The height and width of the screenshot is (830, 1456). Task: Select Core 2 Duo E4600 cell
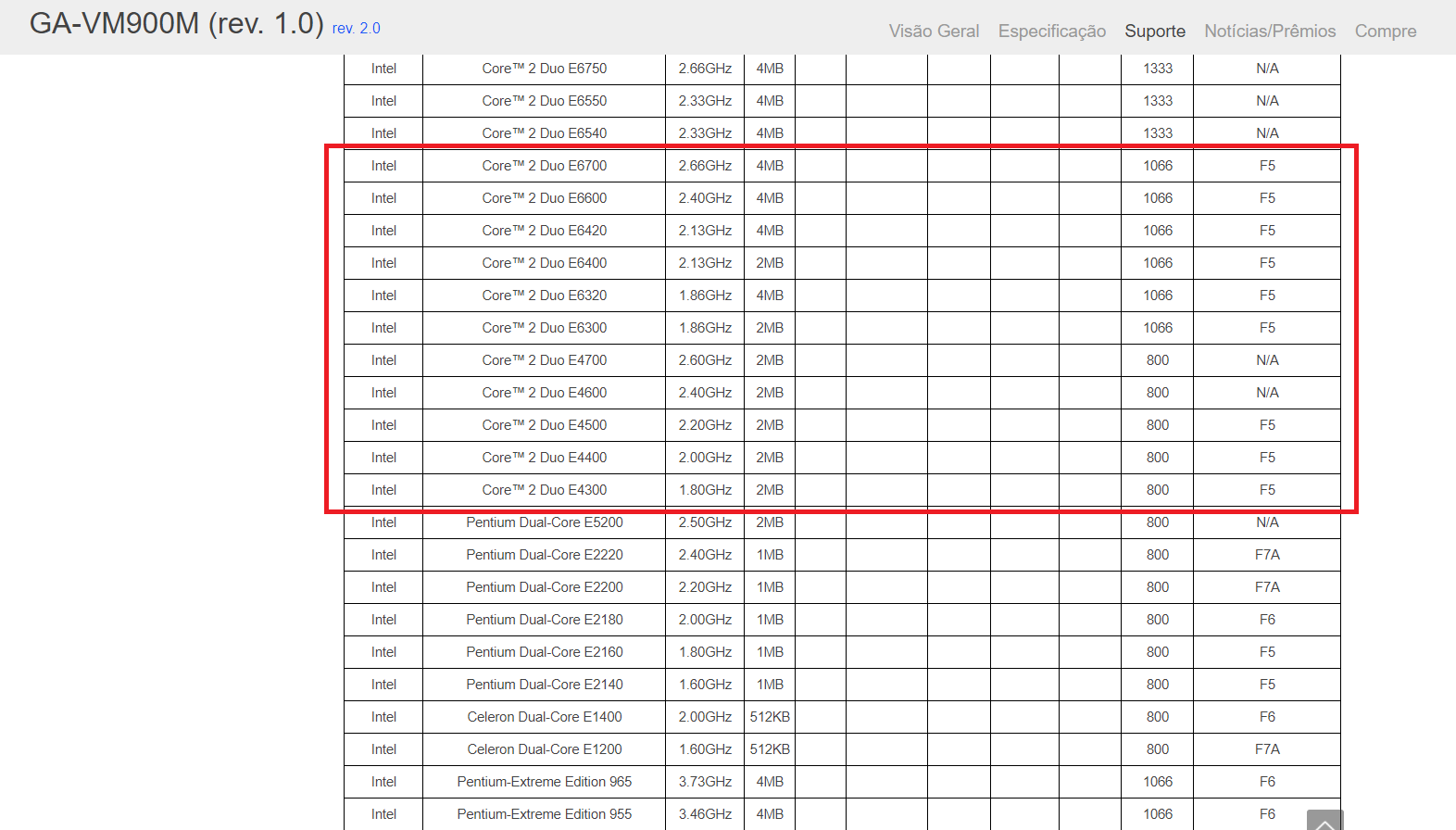(x=545, y=393)
